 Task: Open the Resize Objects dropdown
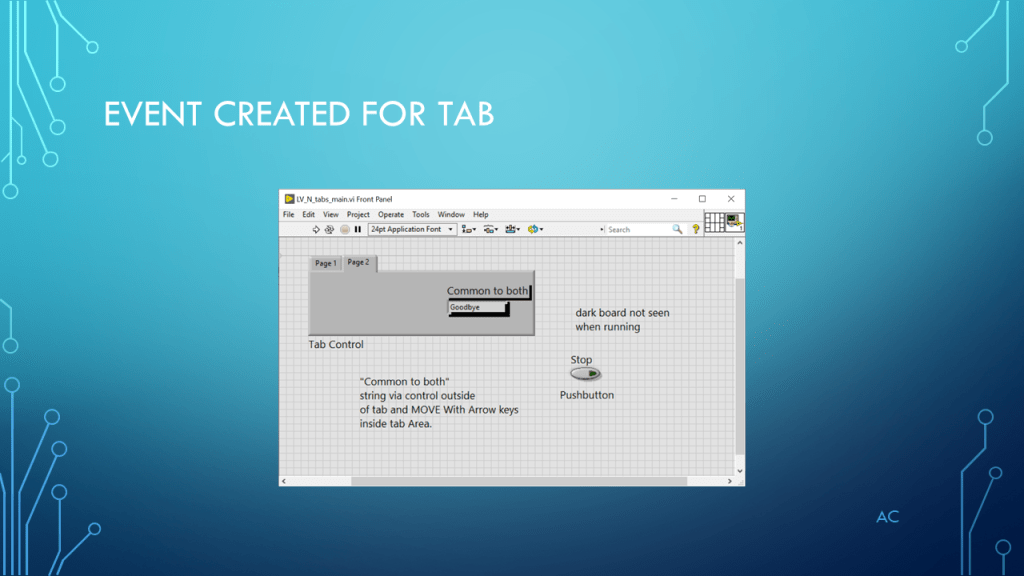click(x=512, y=229)
